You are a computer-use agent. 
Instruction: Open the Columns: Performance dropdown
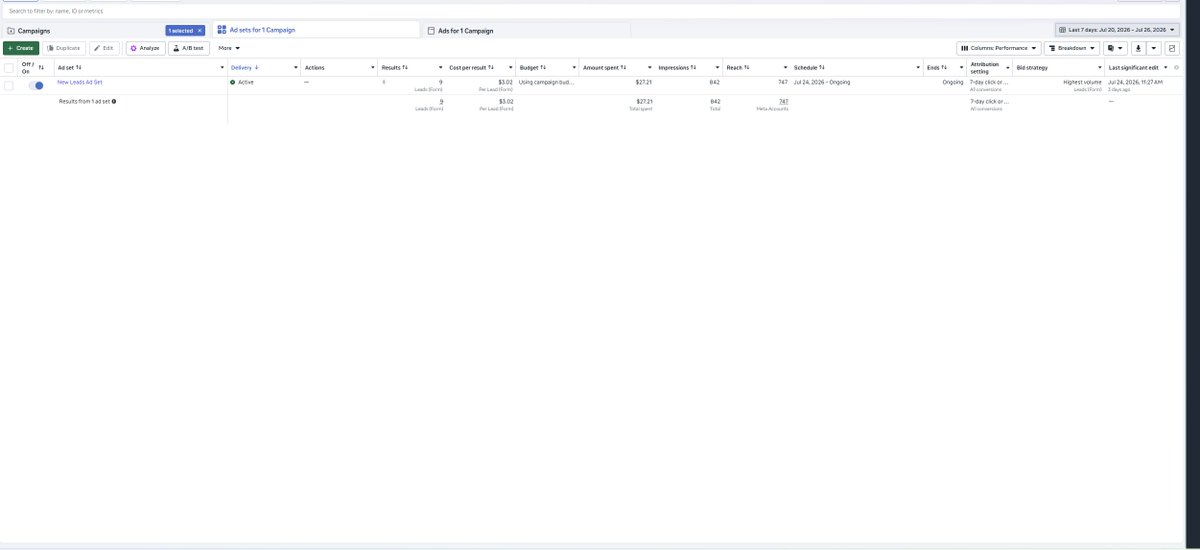tap(998, 48)
